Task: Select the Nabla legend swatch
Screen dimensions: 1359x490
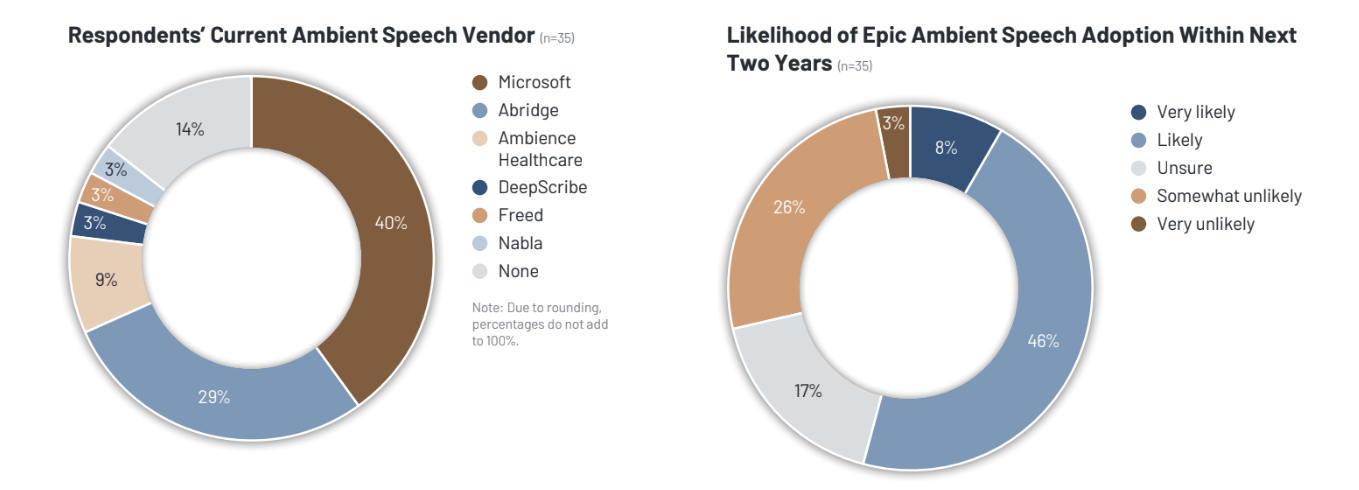Action: (479, 243)
